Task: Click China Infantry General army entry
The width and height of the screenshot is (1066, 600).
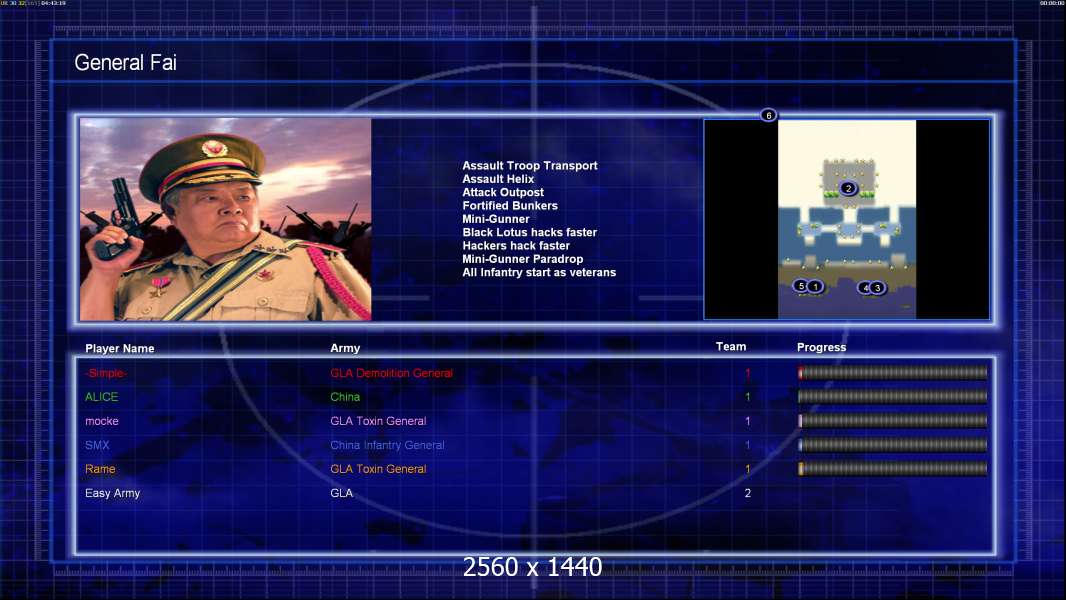Action: (x=388, y=445)
